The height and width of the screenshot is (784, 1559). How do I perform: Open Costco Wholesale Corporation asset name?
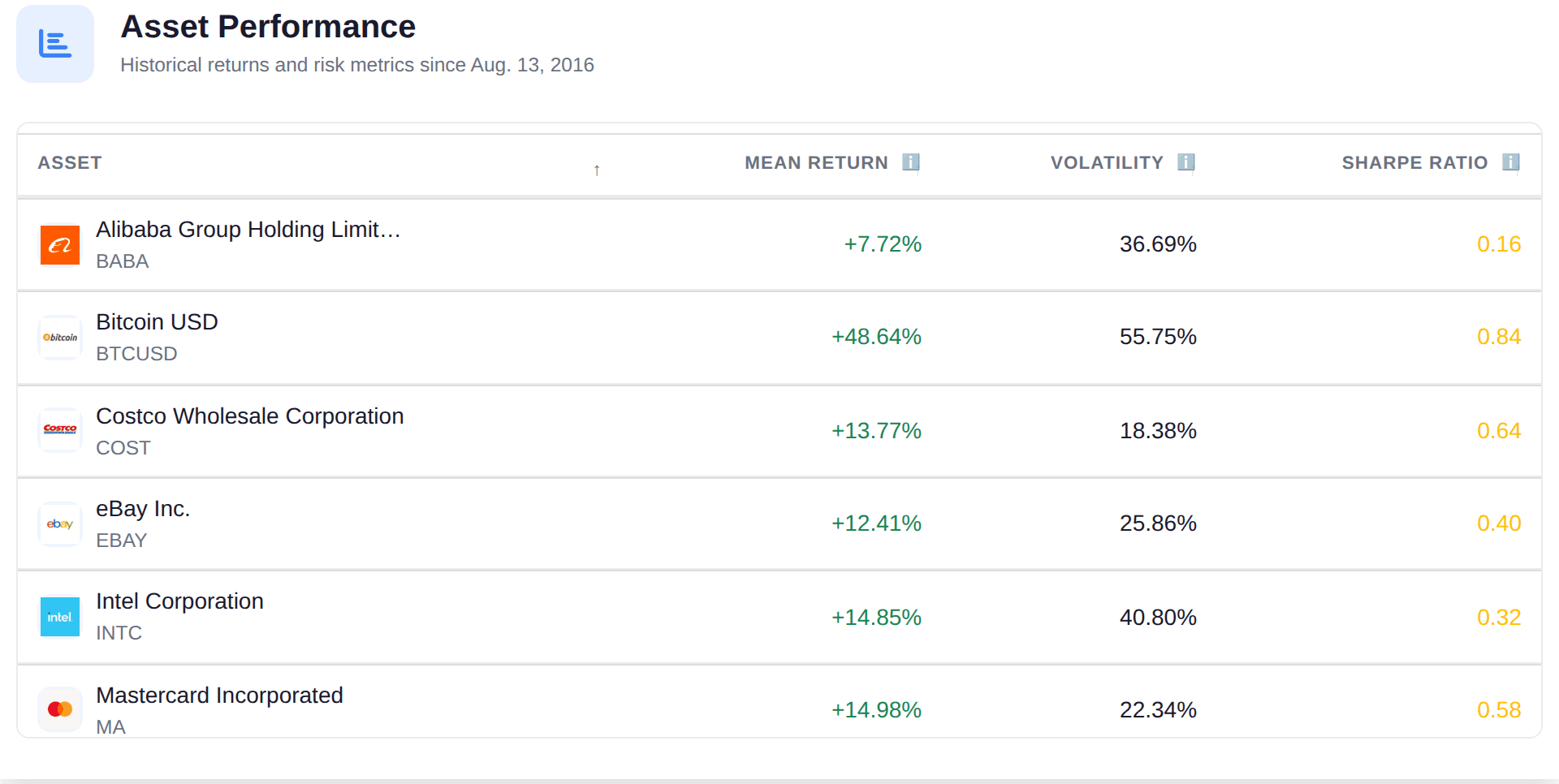[249, 416]
